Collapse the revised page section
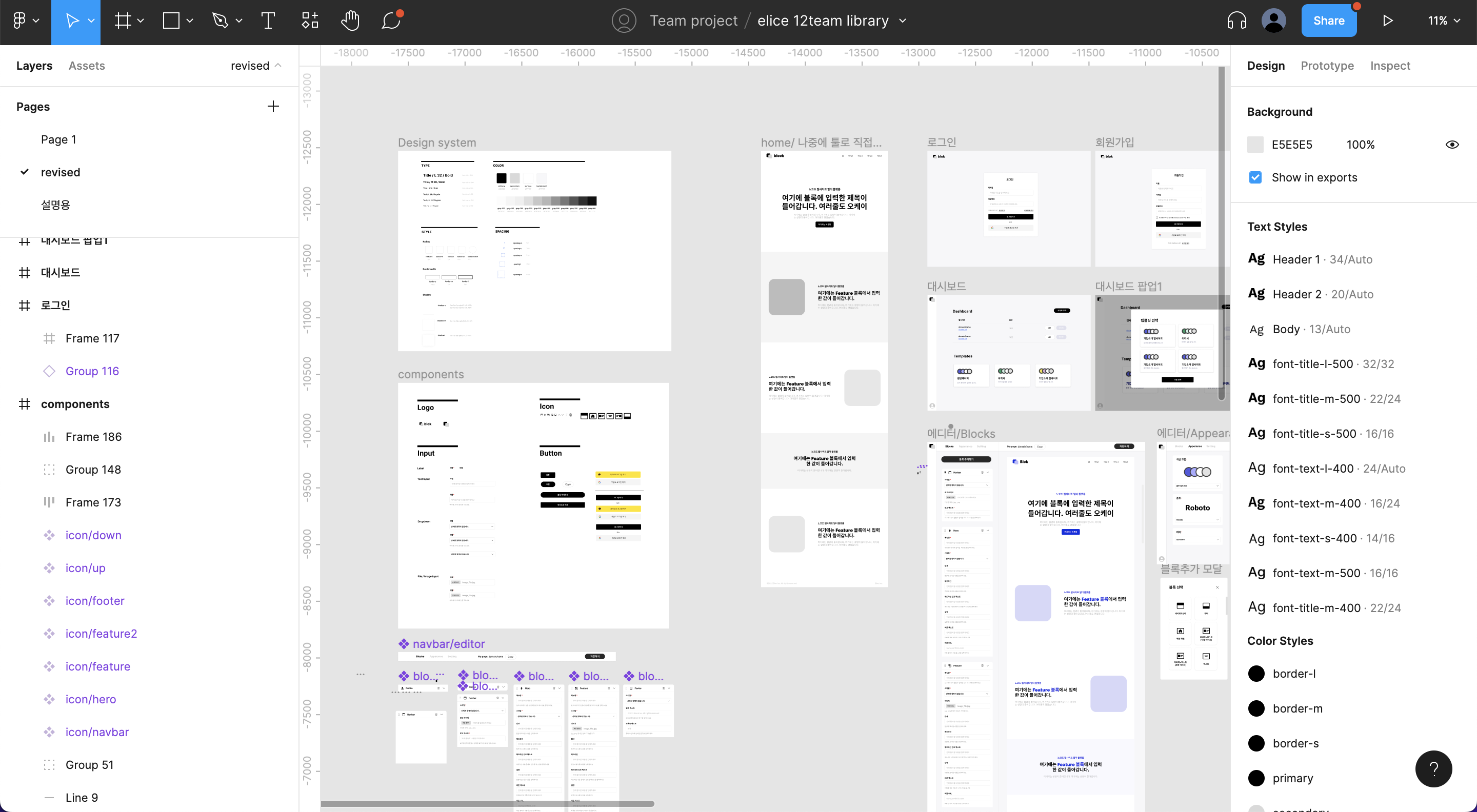The height and width of the screenshot is (812, 1477). [279, 65]
